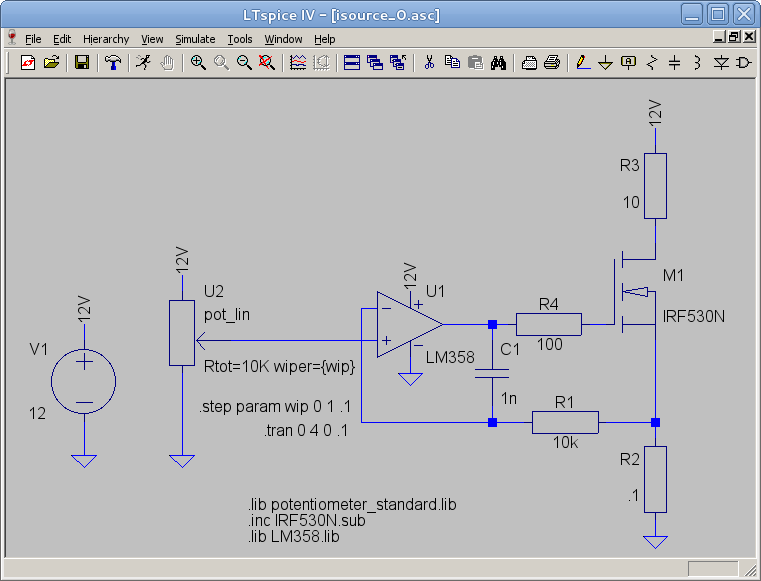Click the '.inc IRF530N.sub' directive
Screen dimensions: 761x581
(x=307, y=521)
